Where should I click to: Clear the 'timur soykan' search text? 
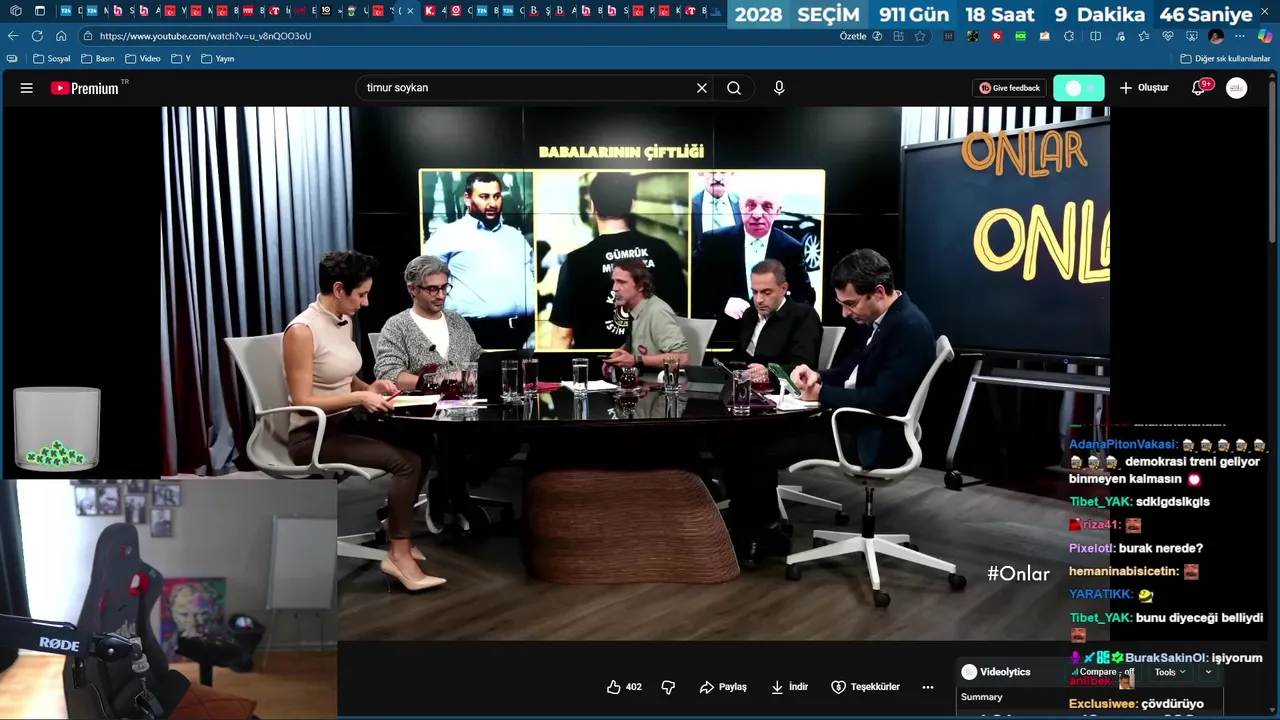(x=702, y=88)
